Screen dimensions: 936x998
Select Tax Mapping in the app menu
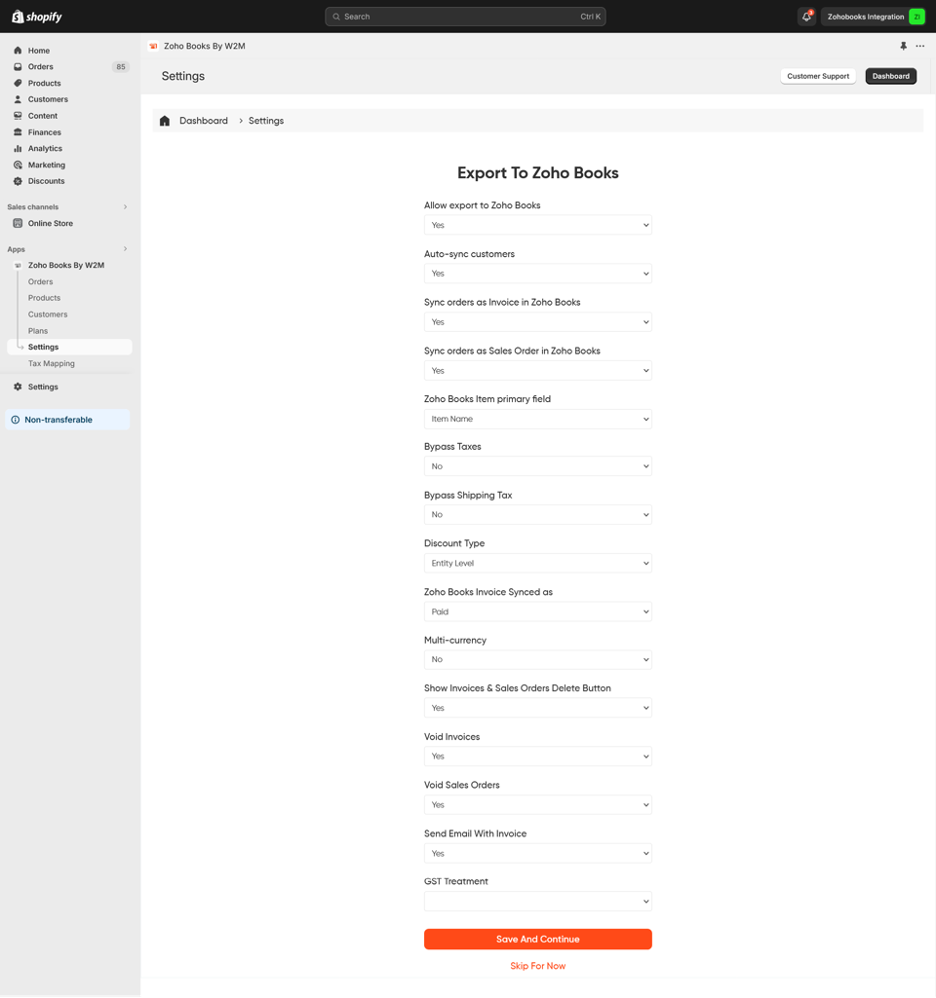[x=51, y=363]
